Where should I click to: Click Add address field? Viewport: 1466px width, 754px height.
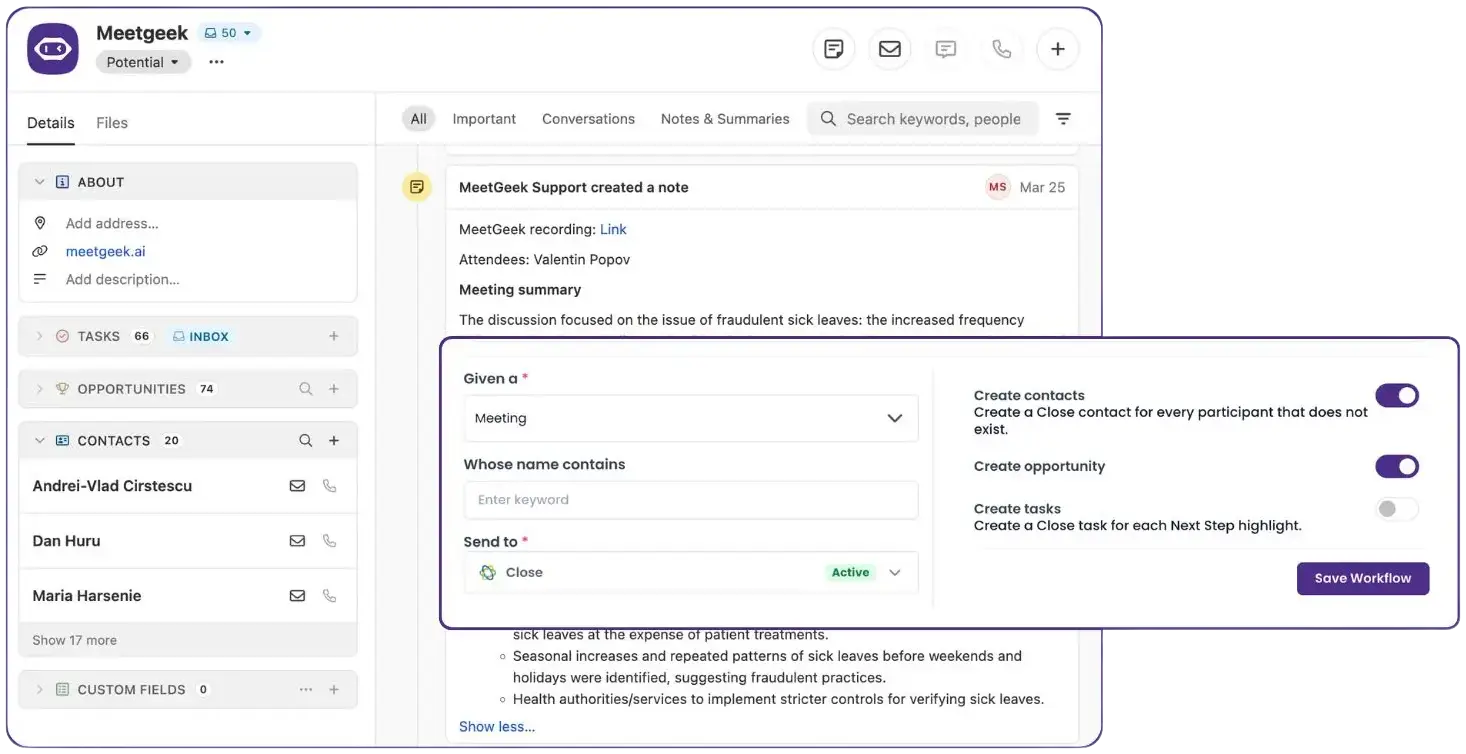(x=112, y=224)
